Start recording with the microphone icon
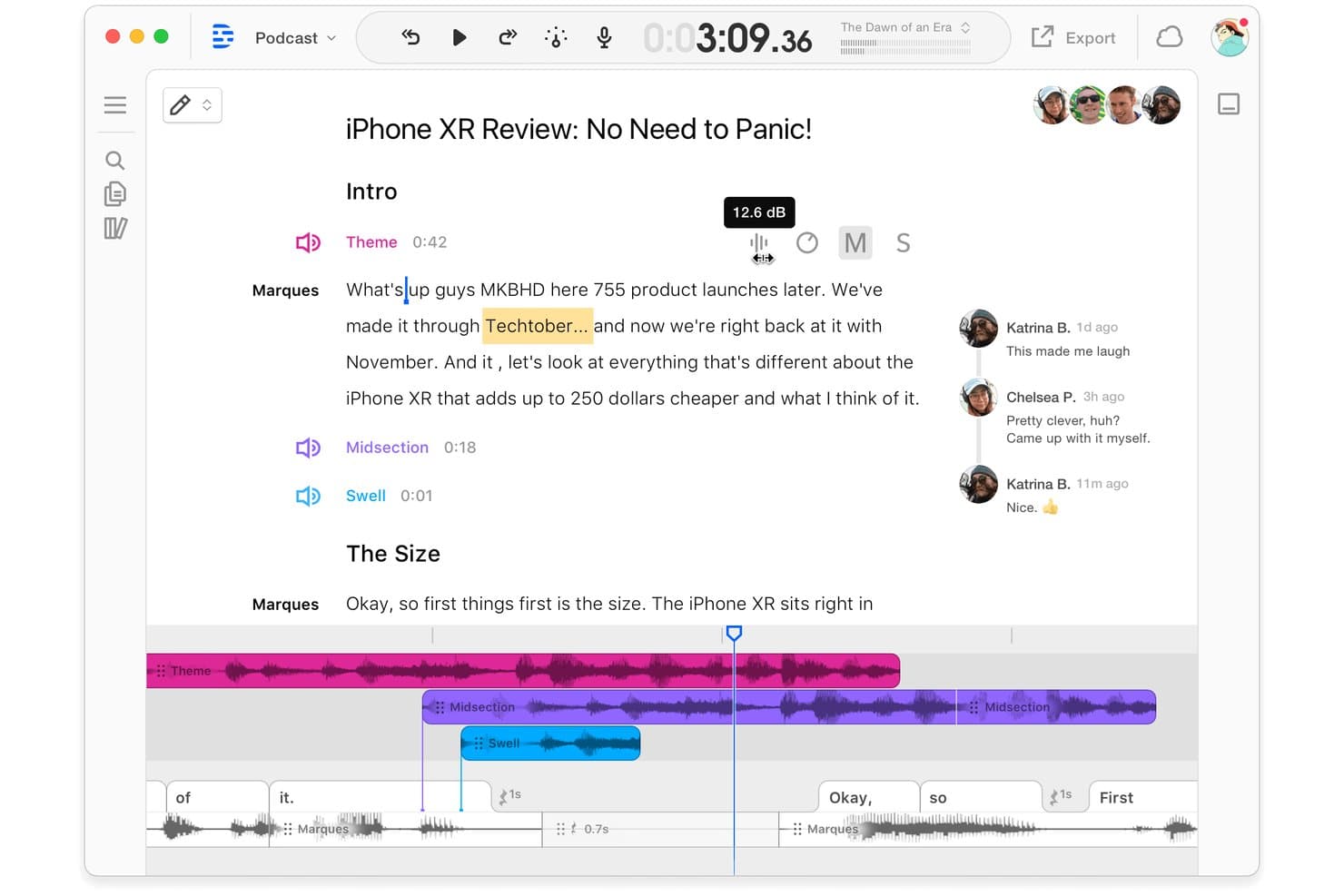This screenshot has width=1344, height=896. (604, 37)
